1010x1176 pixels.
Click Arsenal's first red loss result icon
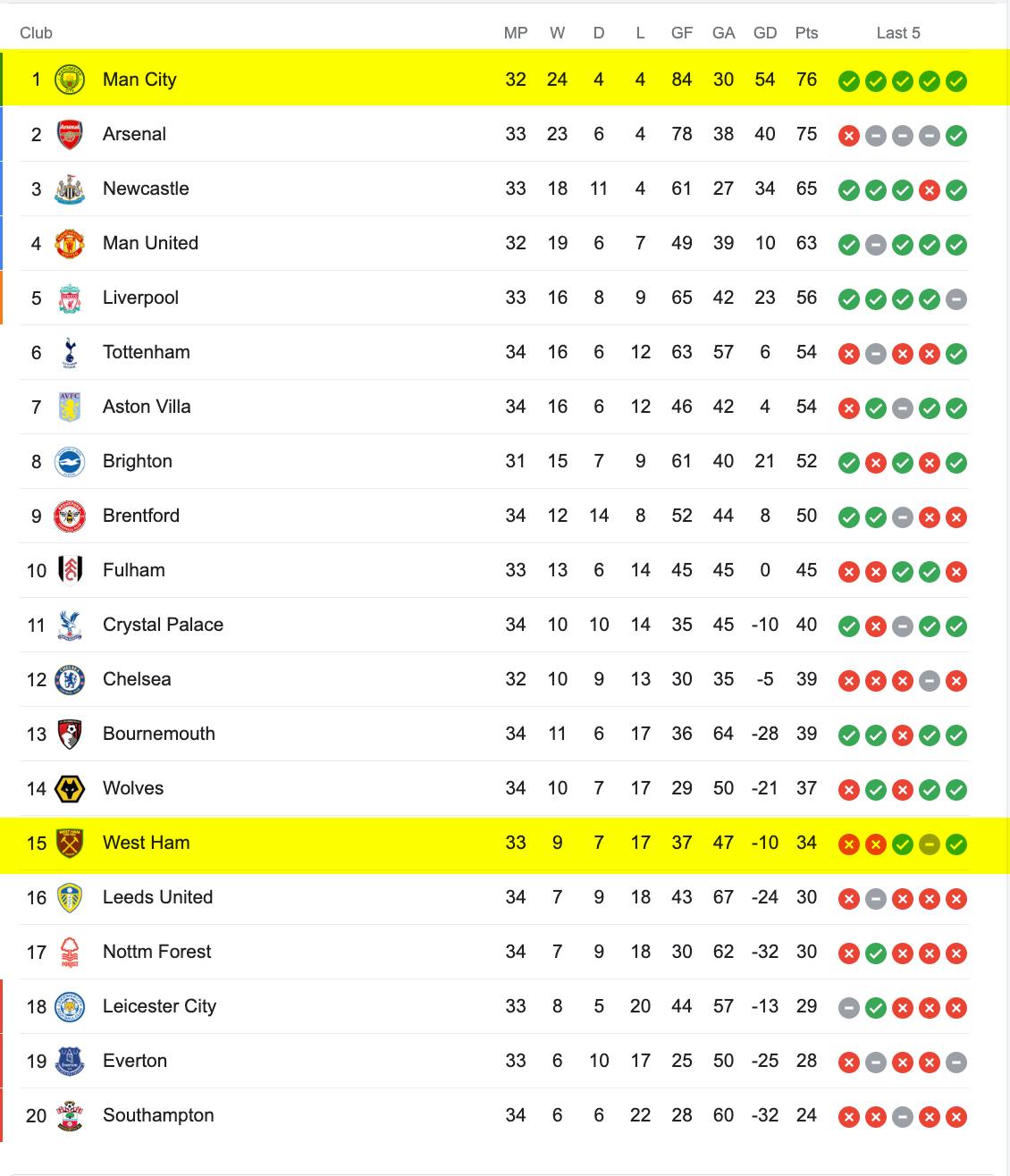(x=849, y=136)
